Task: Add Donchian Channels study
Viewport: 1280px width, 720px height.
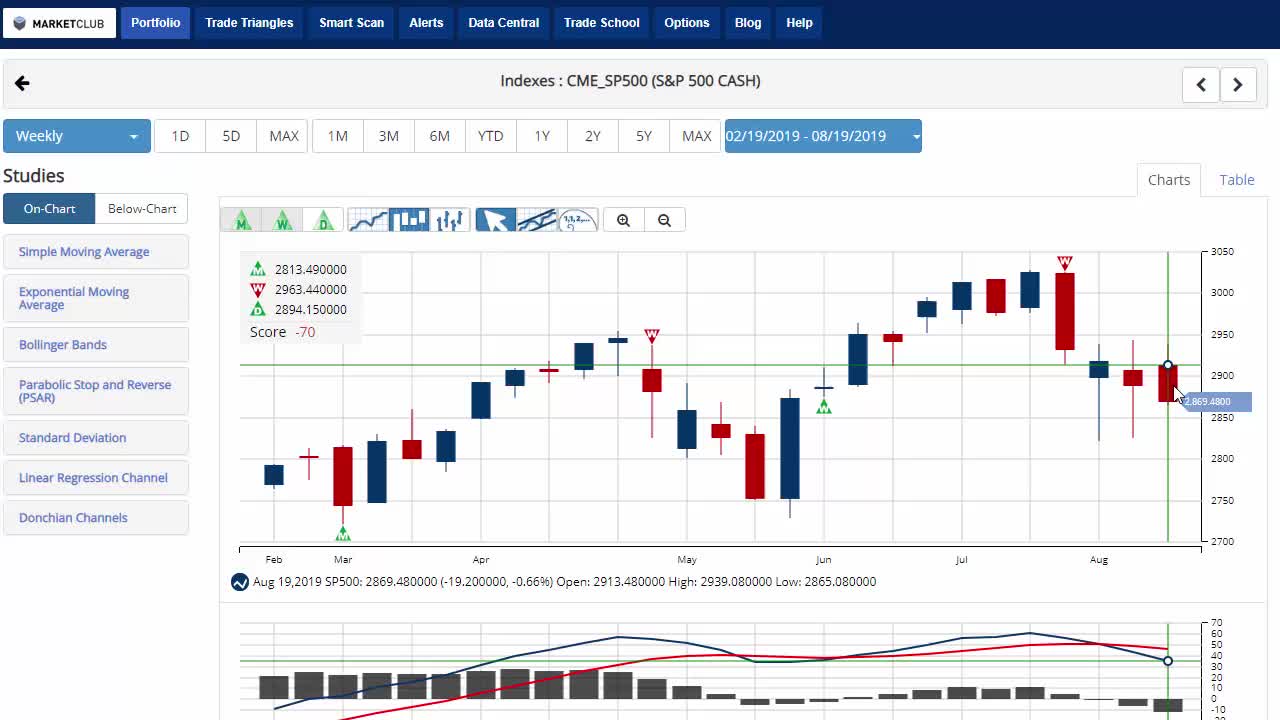Action: [96, 518]
